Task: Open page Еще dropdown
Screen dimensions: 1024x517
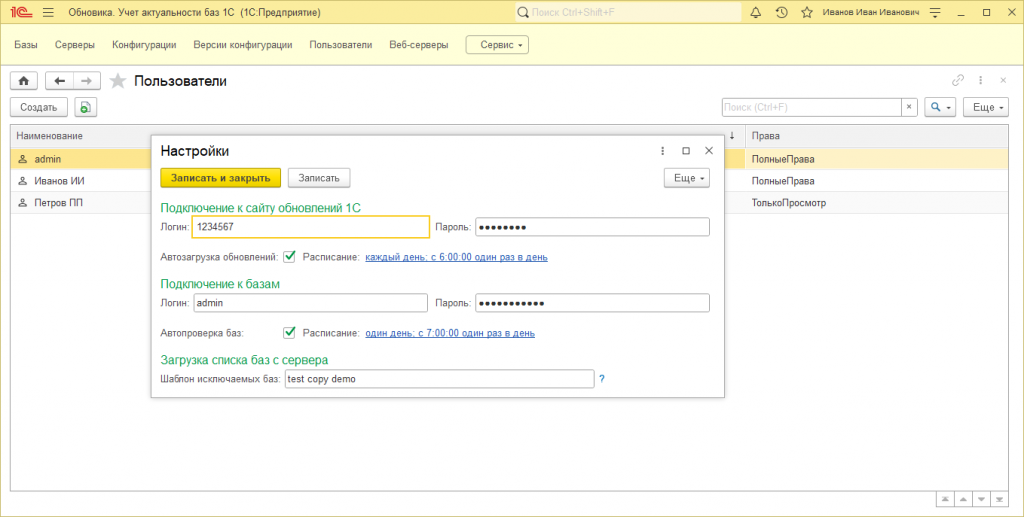Action: 986,107
